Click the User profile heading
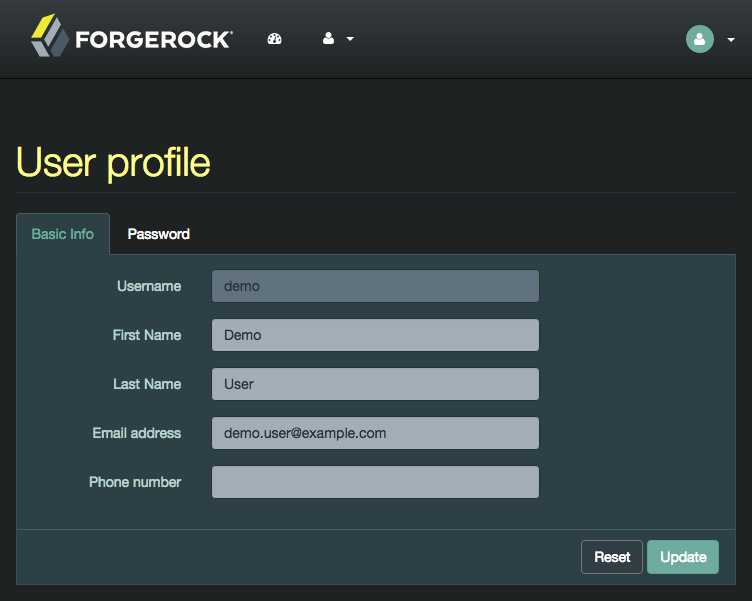 [113, 163]
